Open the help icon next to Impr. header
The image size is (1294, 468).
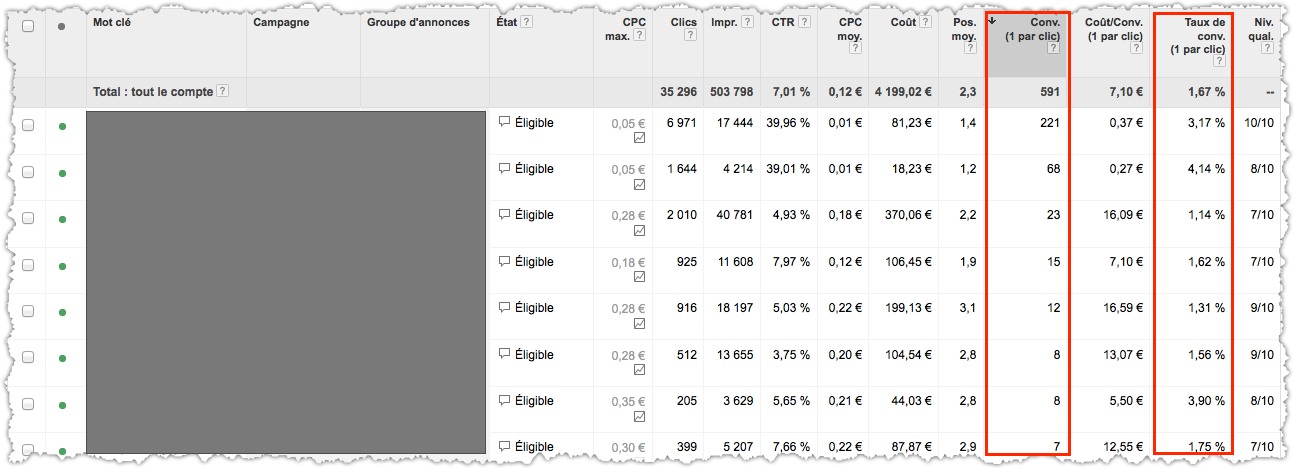tap(747, 22)
